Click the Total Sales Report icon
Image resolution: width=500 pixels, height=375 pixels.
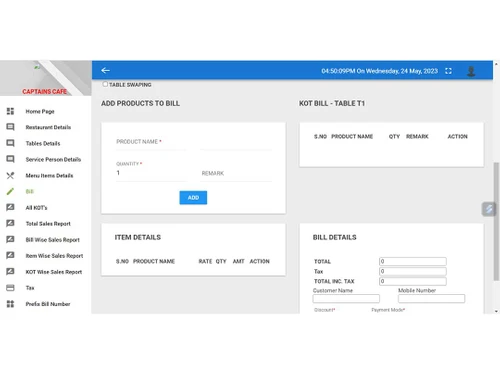(10, 223)
